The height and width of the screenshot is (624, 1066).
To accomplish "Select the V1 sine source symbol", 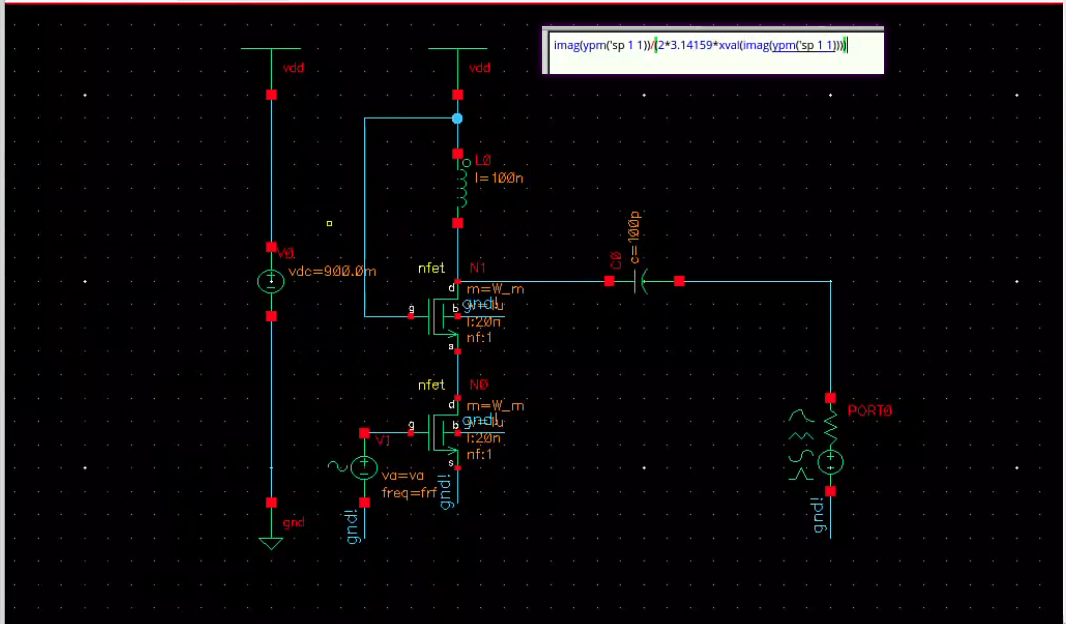I will tap(364, 465).
